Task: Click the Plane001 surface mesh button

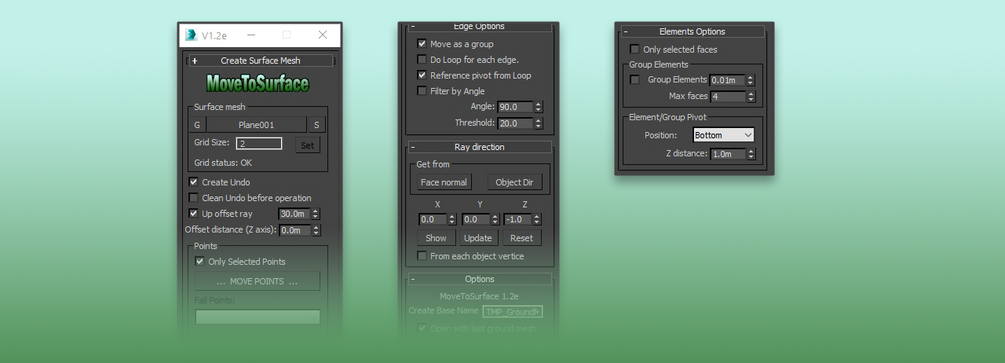Action: tap(256, 125)
